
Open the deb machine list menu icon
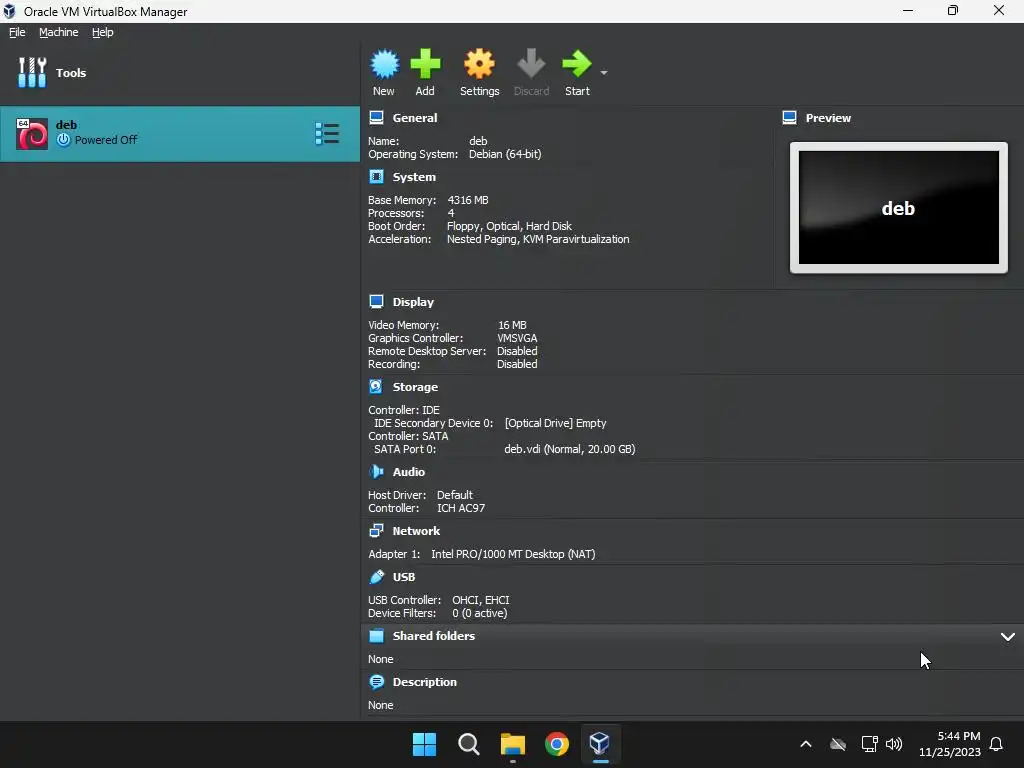327,134
